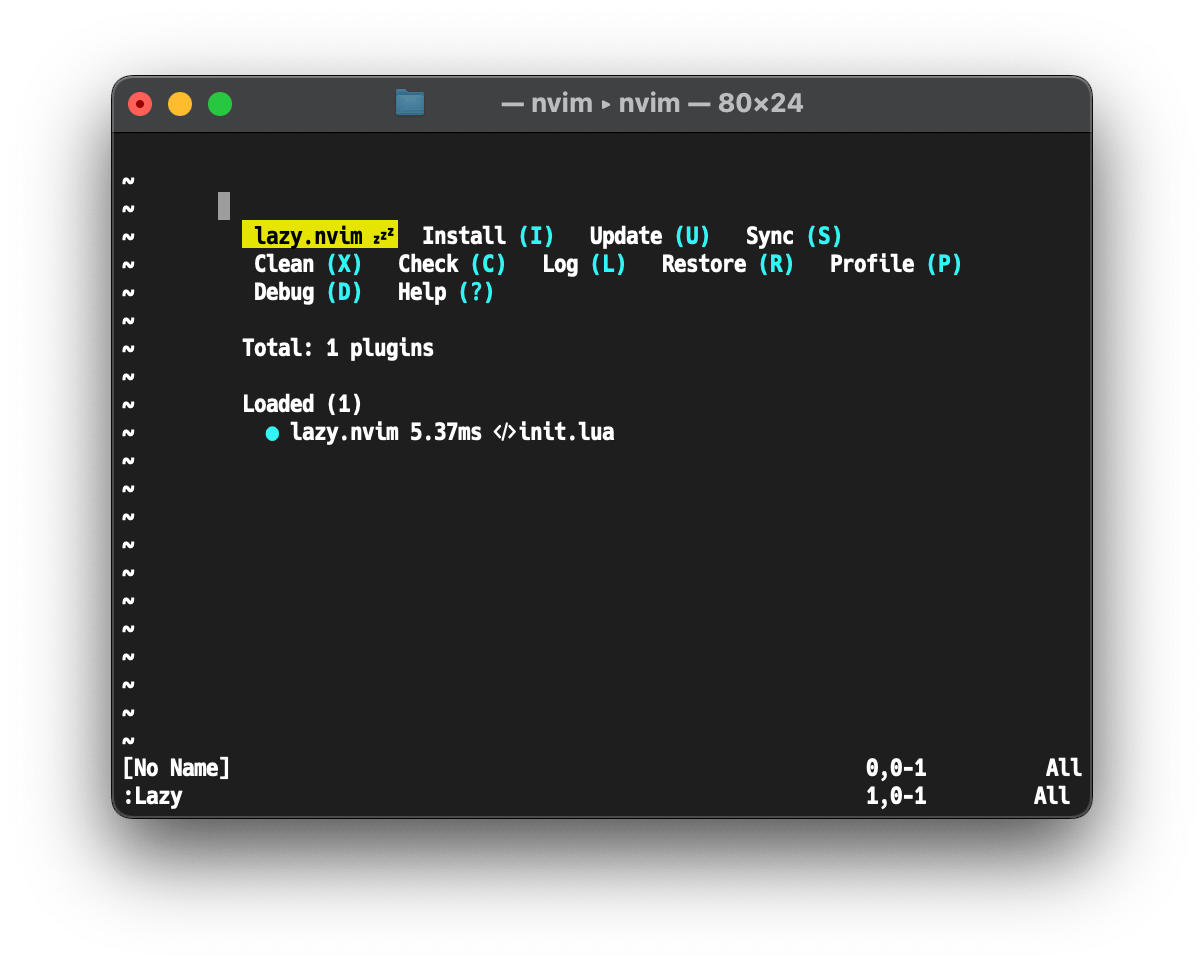
Task: Run Sync (S) from the Lazy menu
Action: [794, 236]
